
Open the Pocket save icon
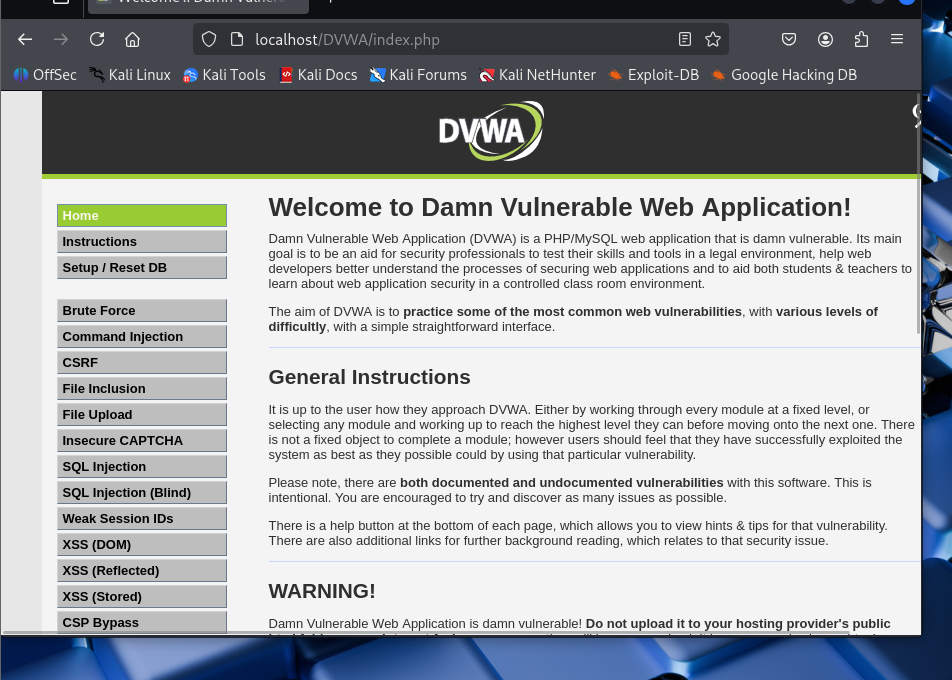(789, 39)
